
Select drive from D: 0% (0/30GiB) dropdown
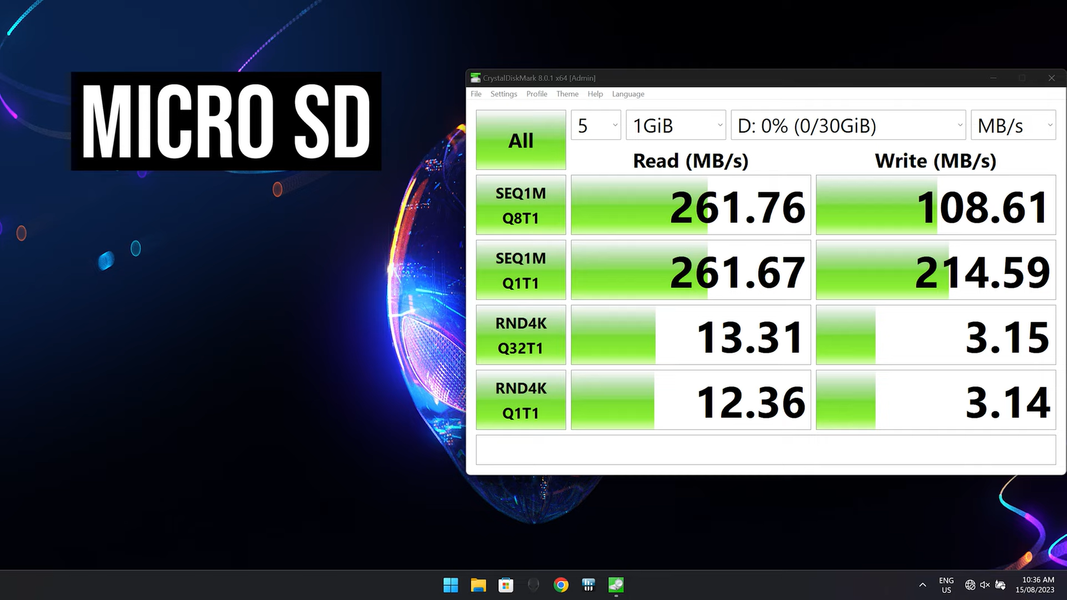(x=848, y=126)
